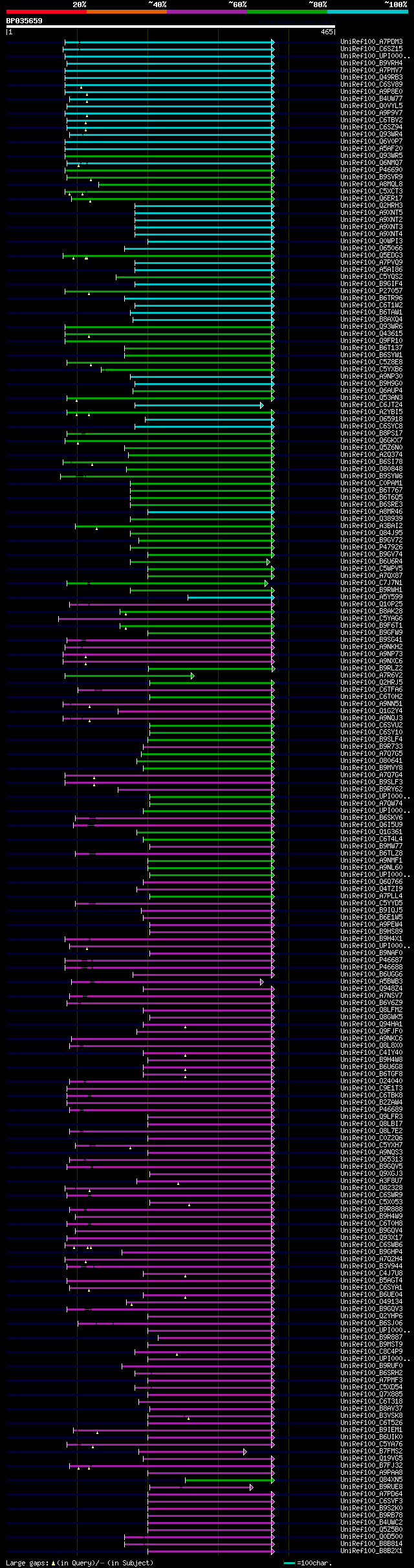414x1568 pixels.
Task: Open hit UniRef100_B4UW77
Action: click(371, 99)
